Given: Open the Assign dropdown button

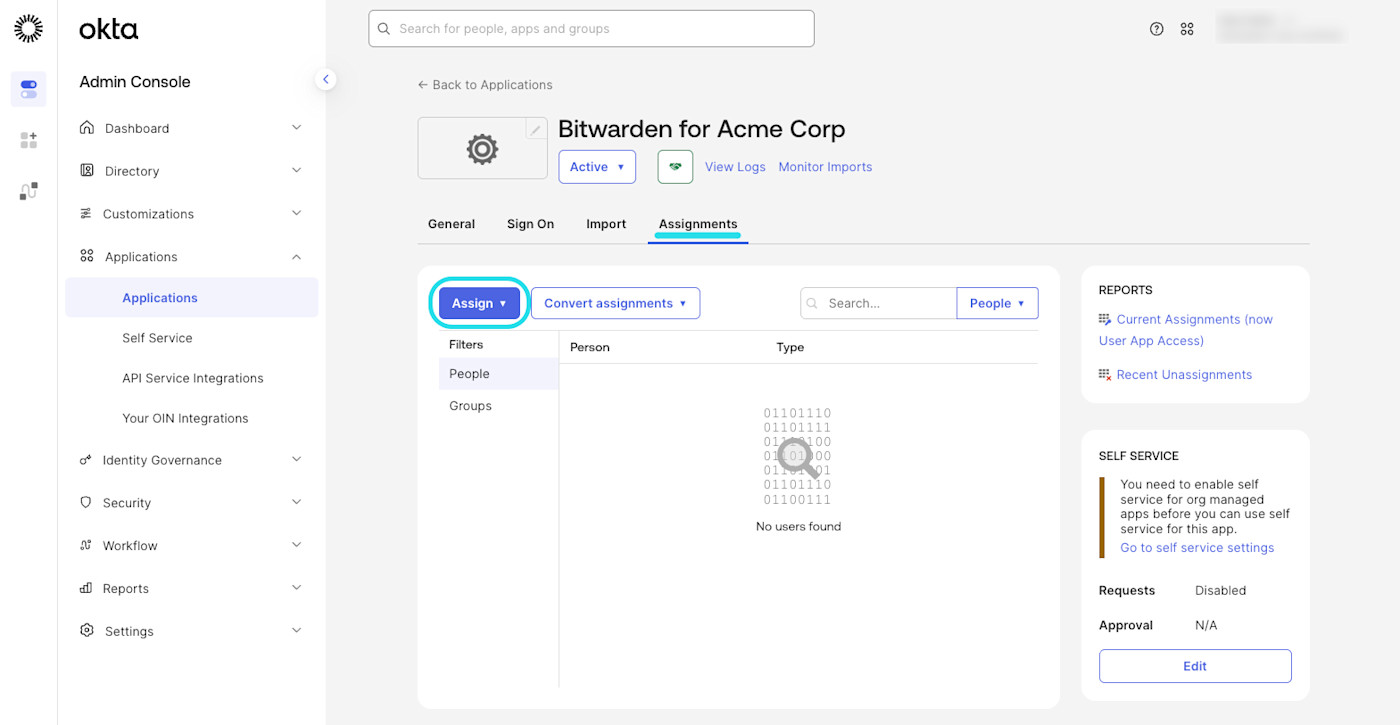Looking at the screenshot, I should point(479,303).
